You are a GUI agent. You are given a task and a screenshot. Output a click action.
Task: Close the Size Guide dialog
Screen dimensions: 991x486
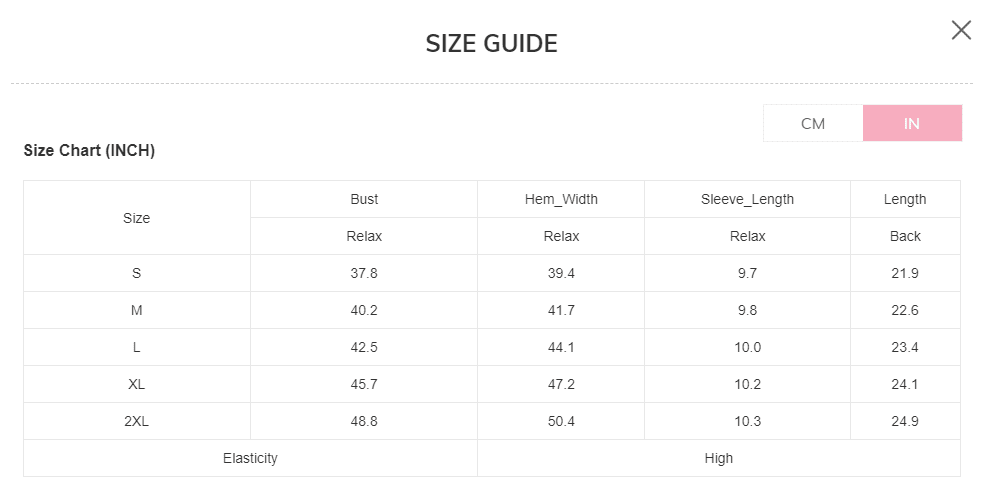click(961, 30)
